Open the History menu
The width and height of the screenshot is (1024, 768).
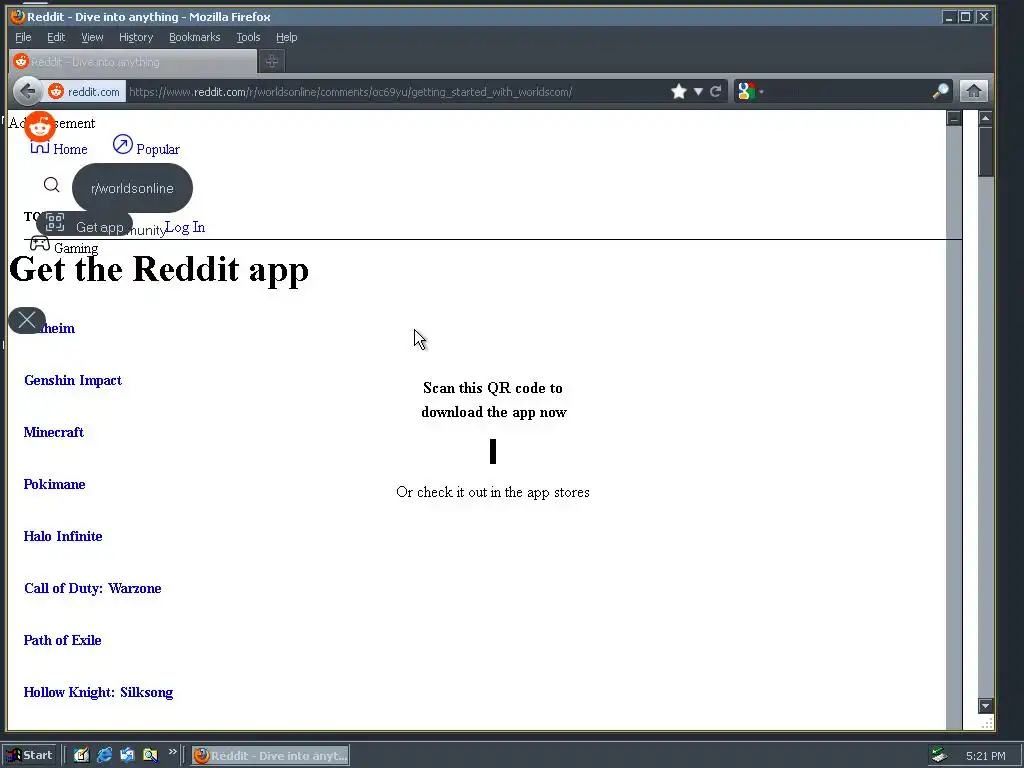136,37
